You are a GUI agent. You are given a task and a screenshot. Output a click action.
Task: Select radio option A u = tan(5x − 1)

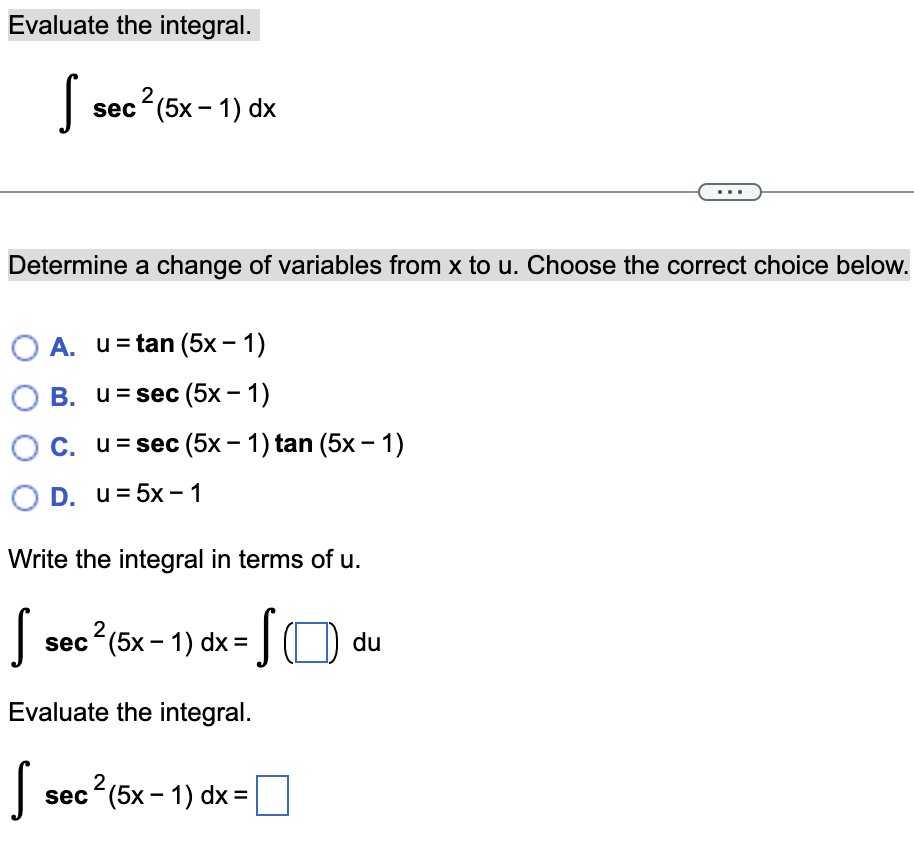(x=25, y=348)
